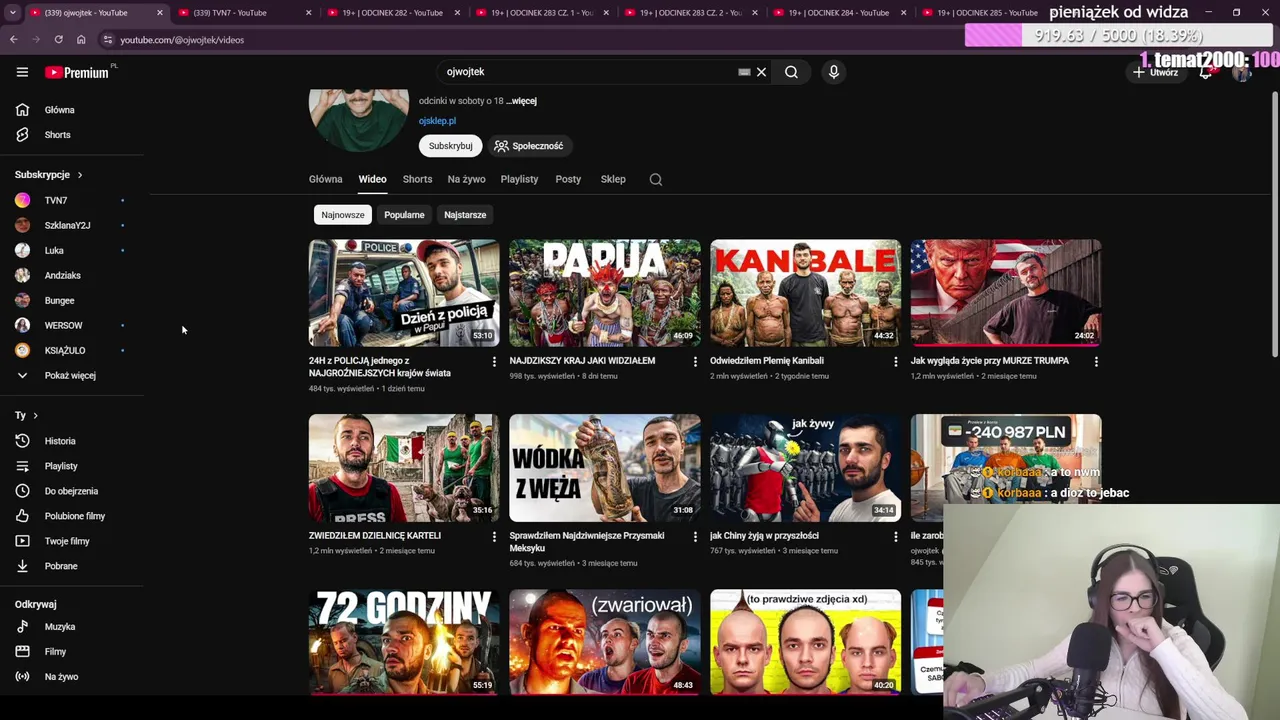Open PAPUA video thumbnail
The image size is (1280, 720).
coord(605,293)
